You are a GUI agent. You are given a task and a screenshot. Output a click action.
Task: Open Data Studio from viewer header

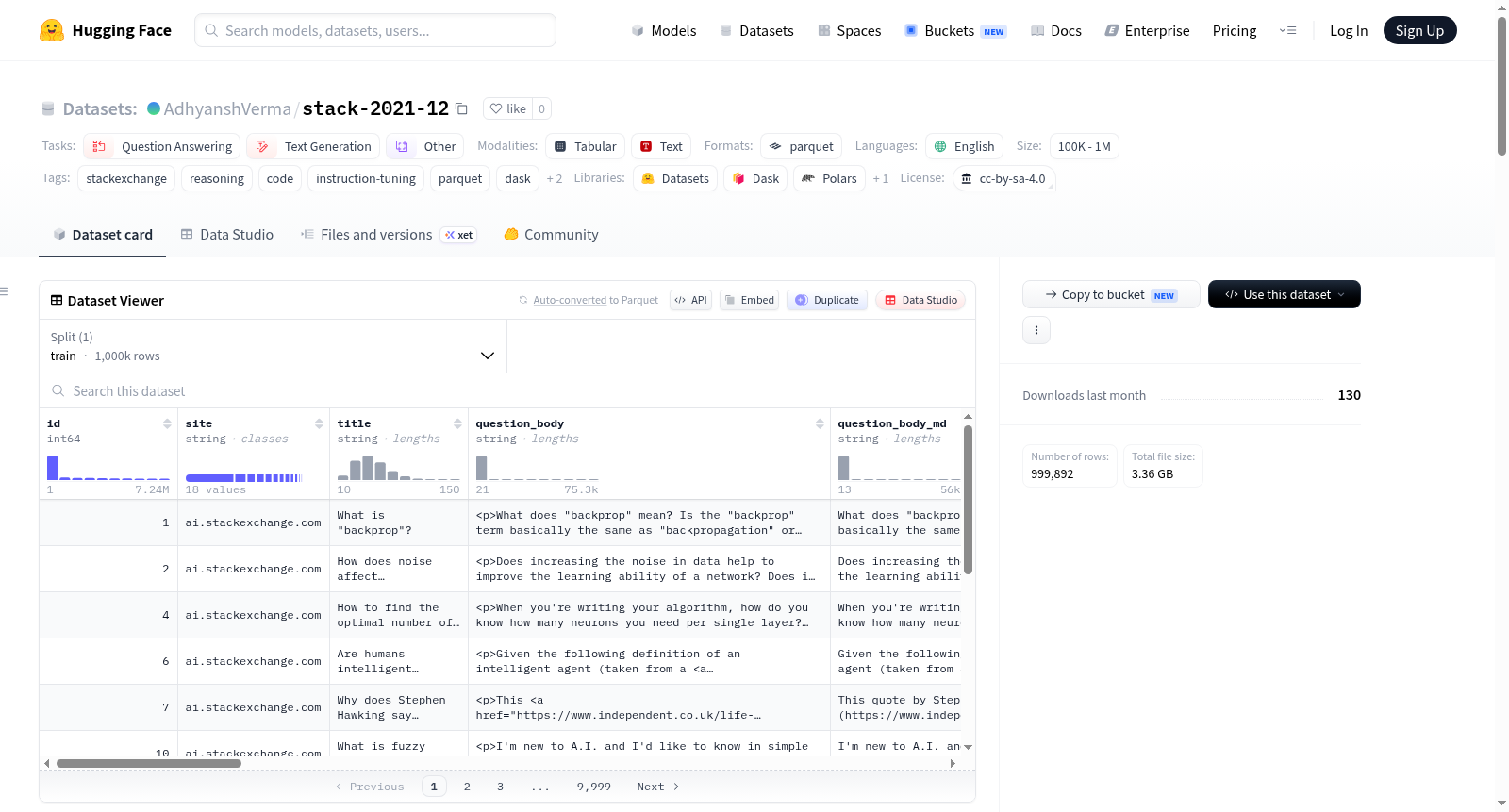[x=920, y=300]
